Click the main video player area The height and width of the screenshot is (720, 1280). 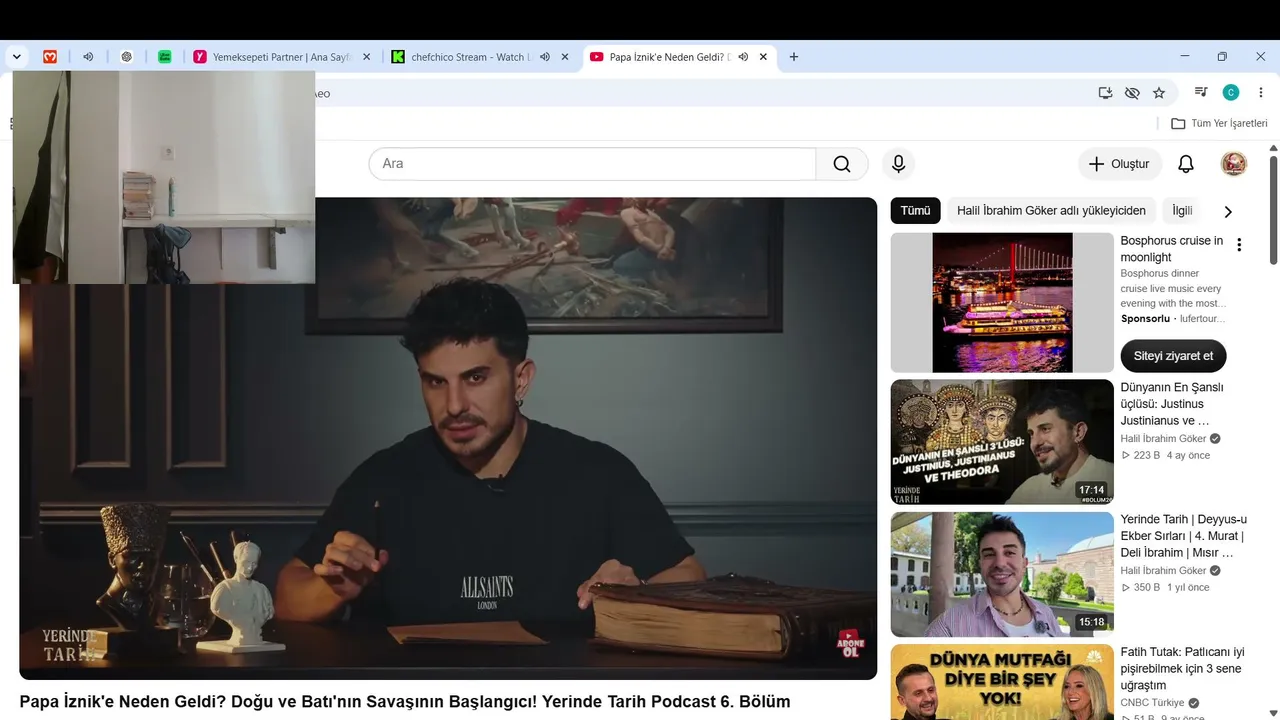(x=448, y=438)
